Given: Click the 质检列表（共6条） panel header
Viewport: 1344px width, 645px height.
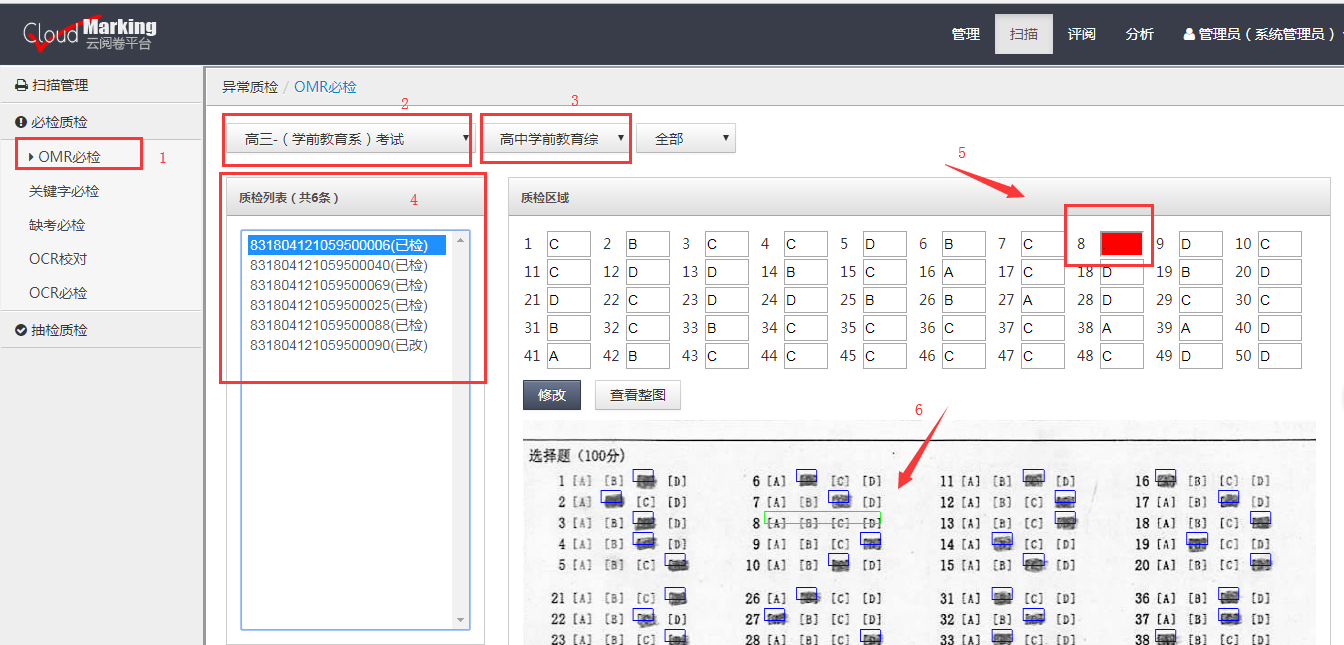Looking at the screenshot, I should click(355, 198).
